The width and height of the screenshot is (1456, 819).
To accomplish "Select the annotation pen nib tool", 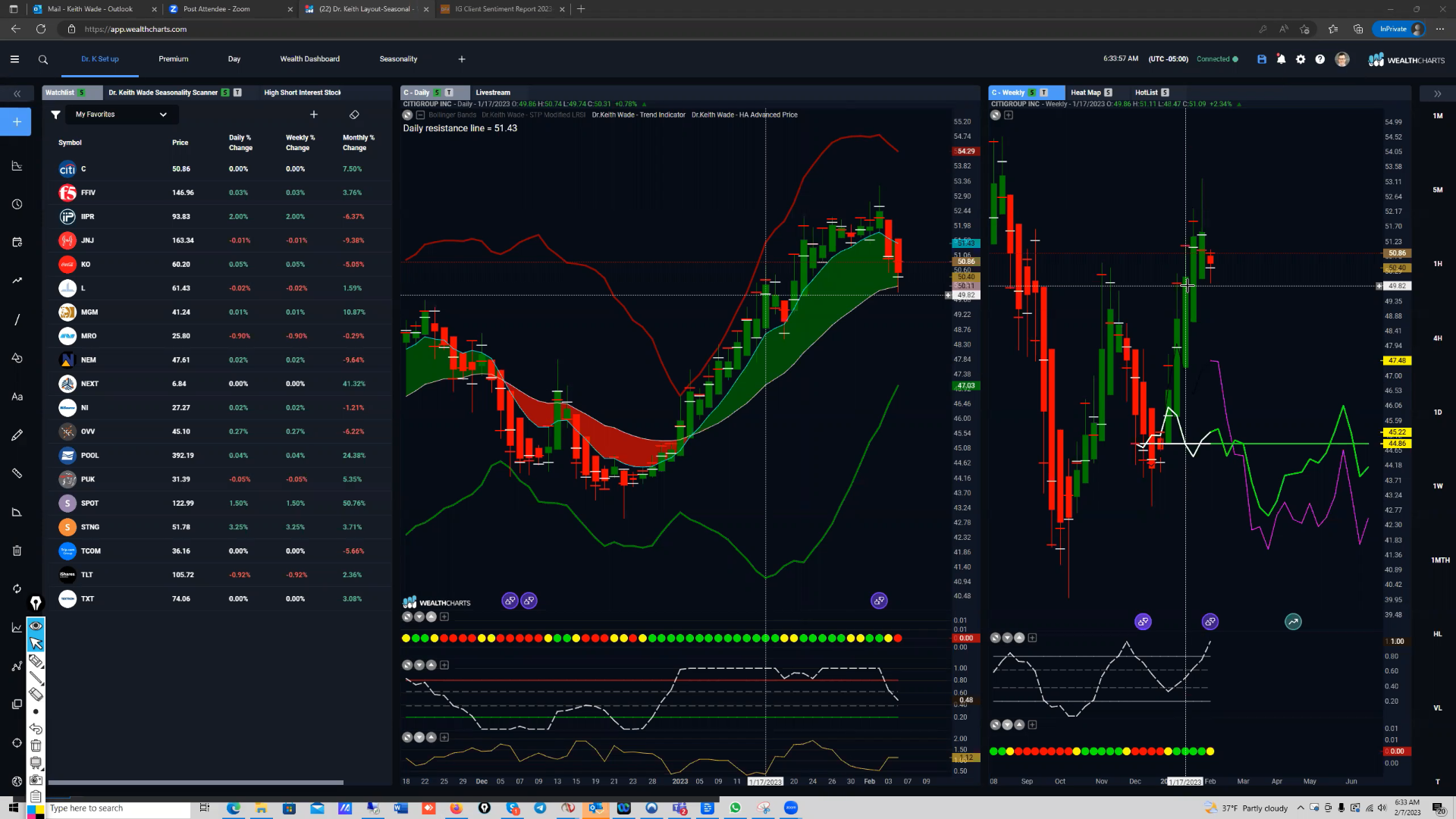I will tap(36, 603).
